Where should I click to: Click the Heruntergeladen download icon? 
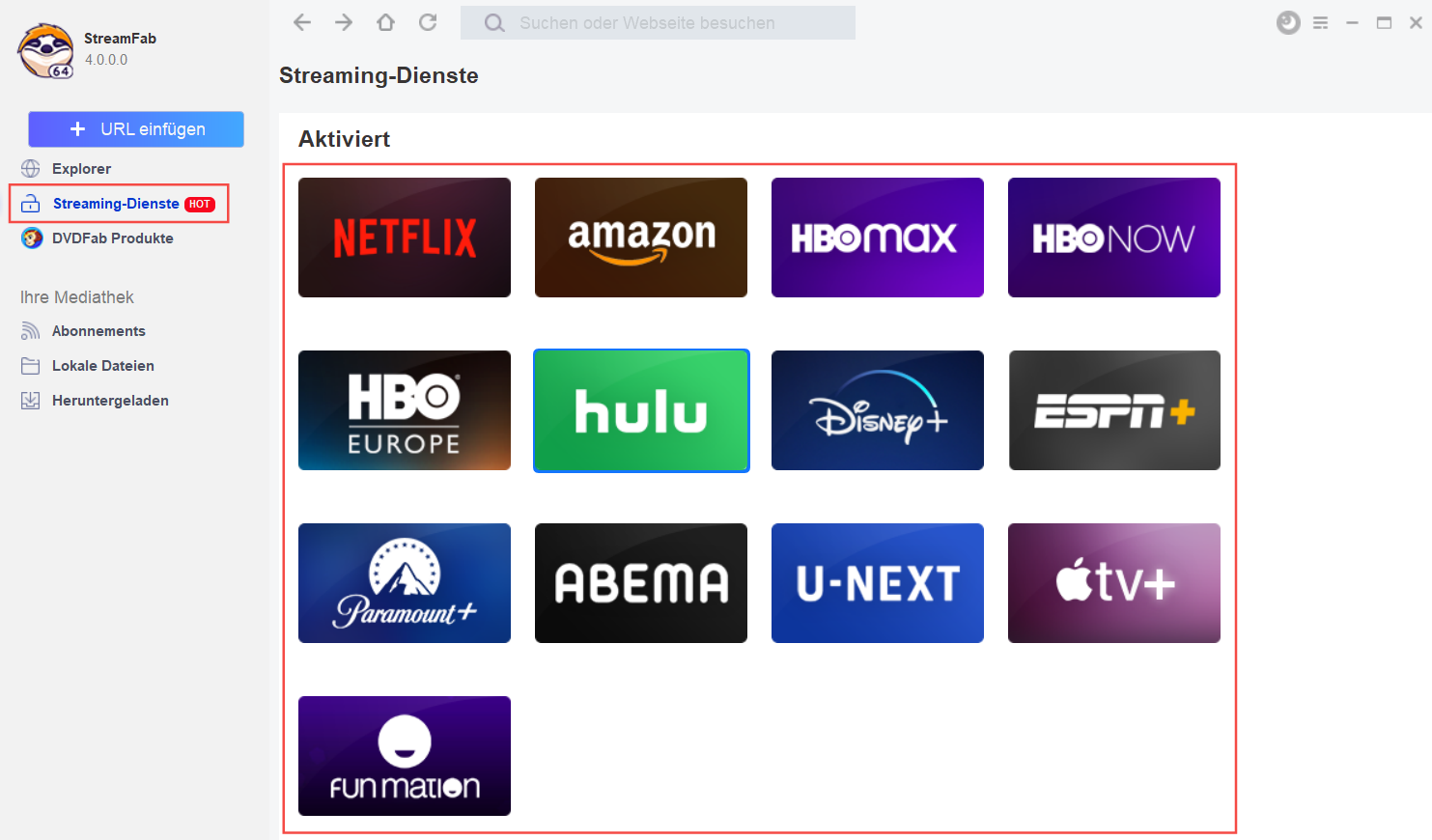pos(31,401)
